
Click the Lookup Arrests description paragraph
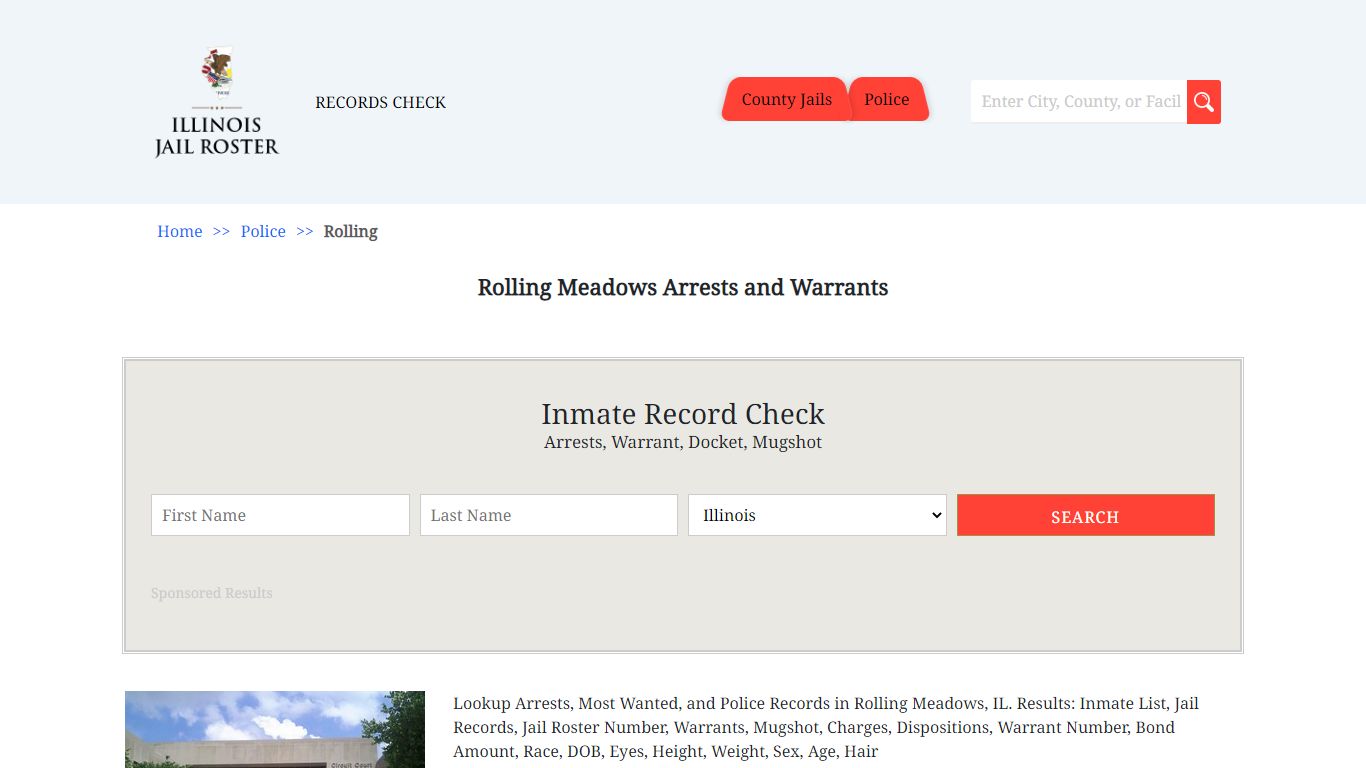tap(826, 727)
